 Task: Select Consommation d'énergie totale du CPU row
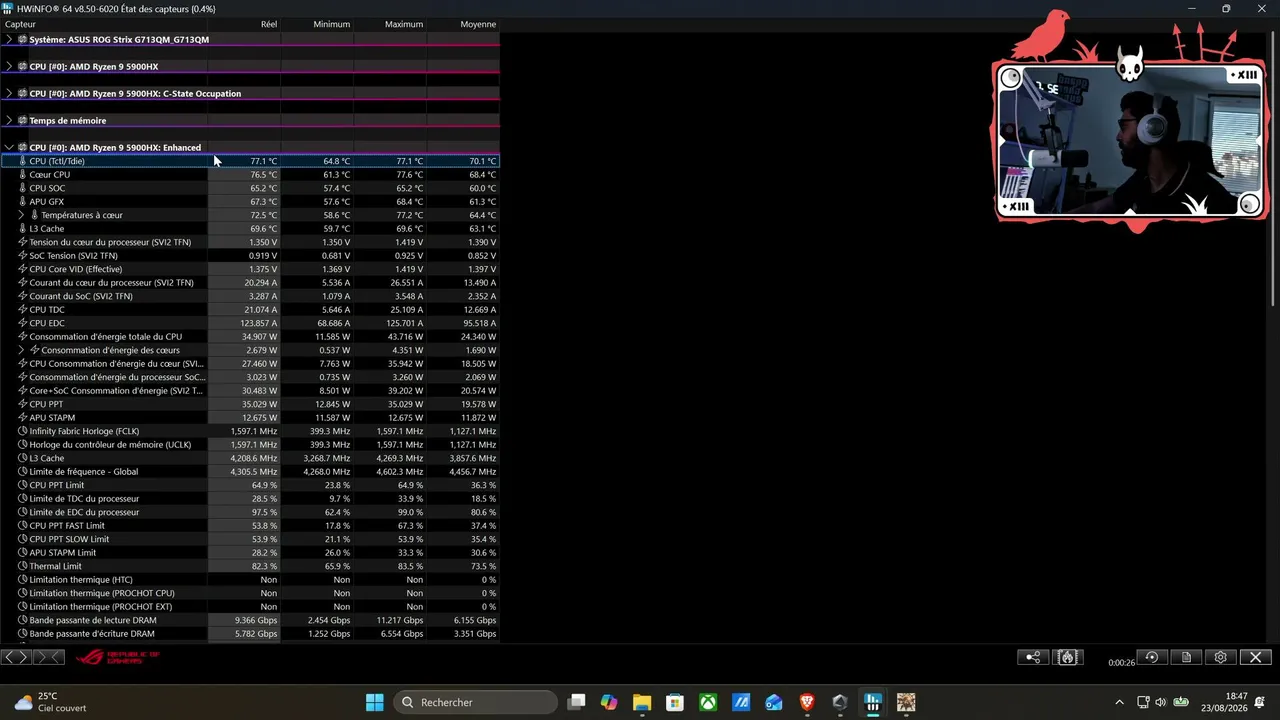coord(250,337)
